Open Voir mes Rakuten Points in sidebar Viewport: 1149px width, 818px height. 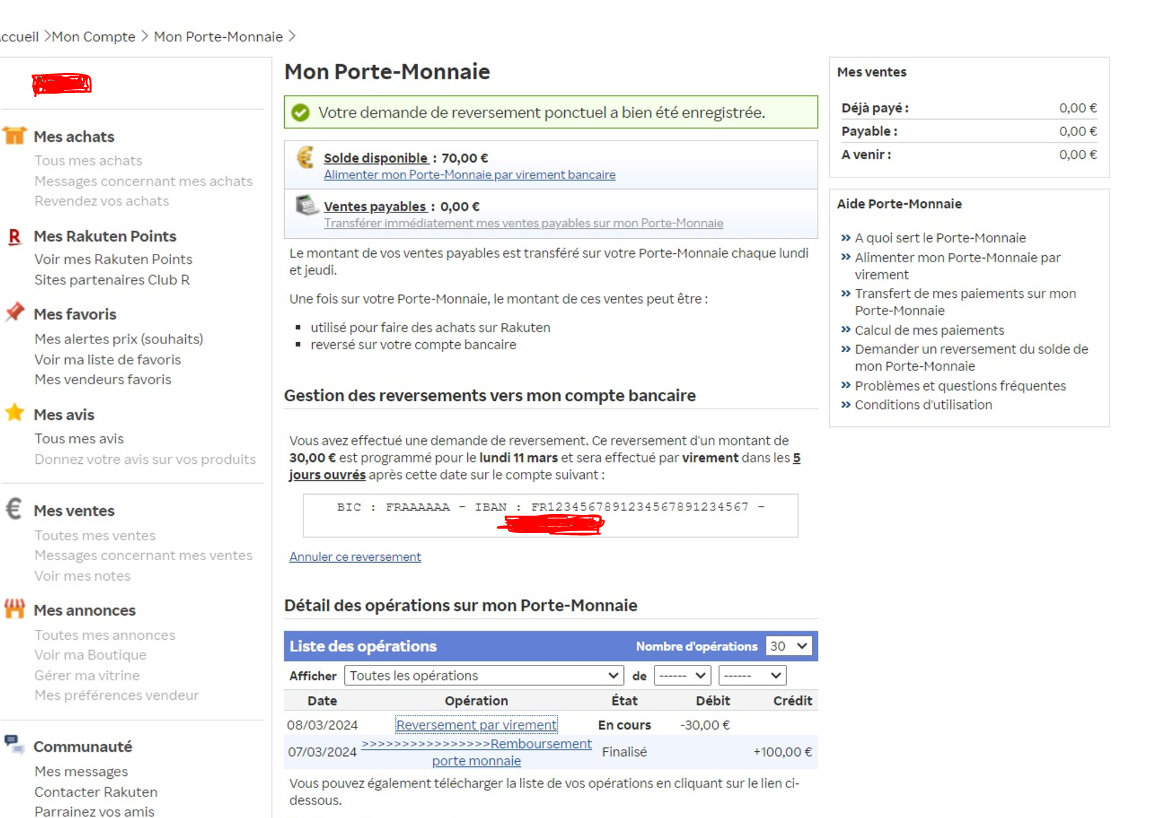click(x=113, y=259)
